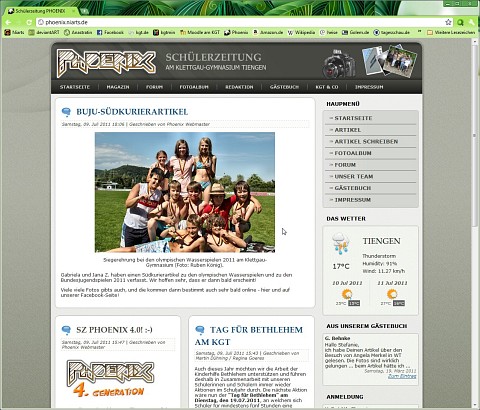
Task: Follow the Zum Eintrag guestbook link
Action: (402, 376)
